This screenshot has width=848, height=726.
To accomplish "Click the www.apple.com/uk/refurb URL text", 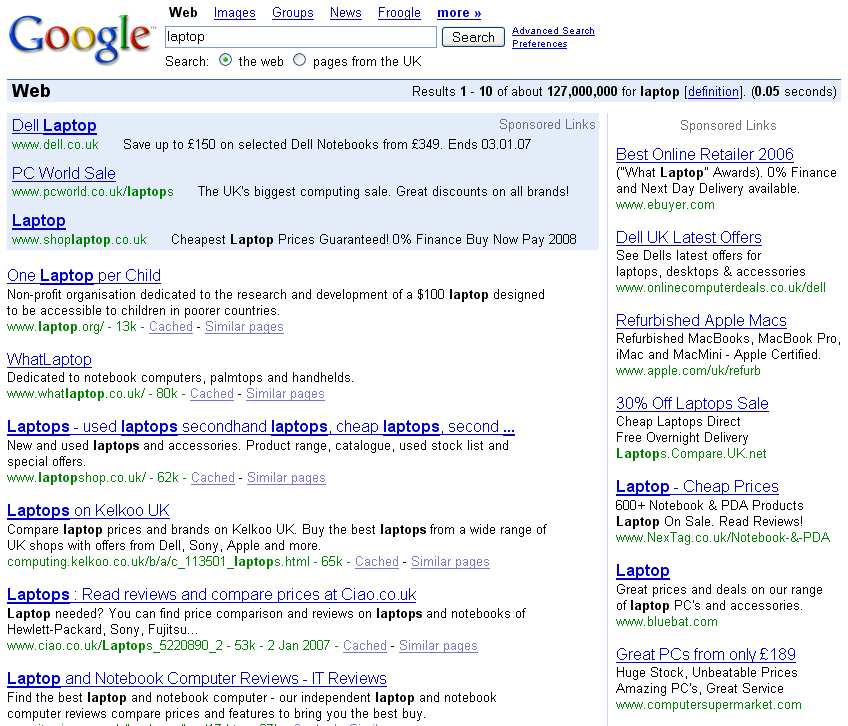I will click(688, 371).
